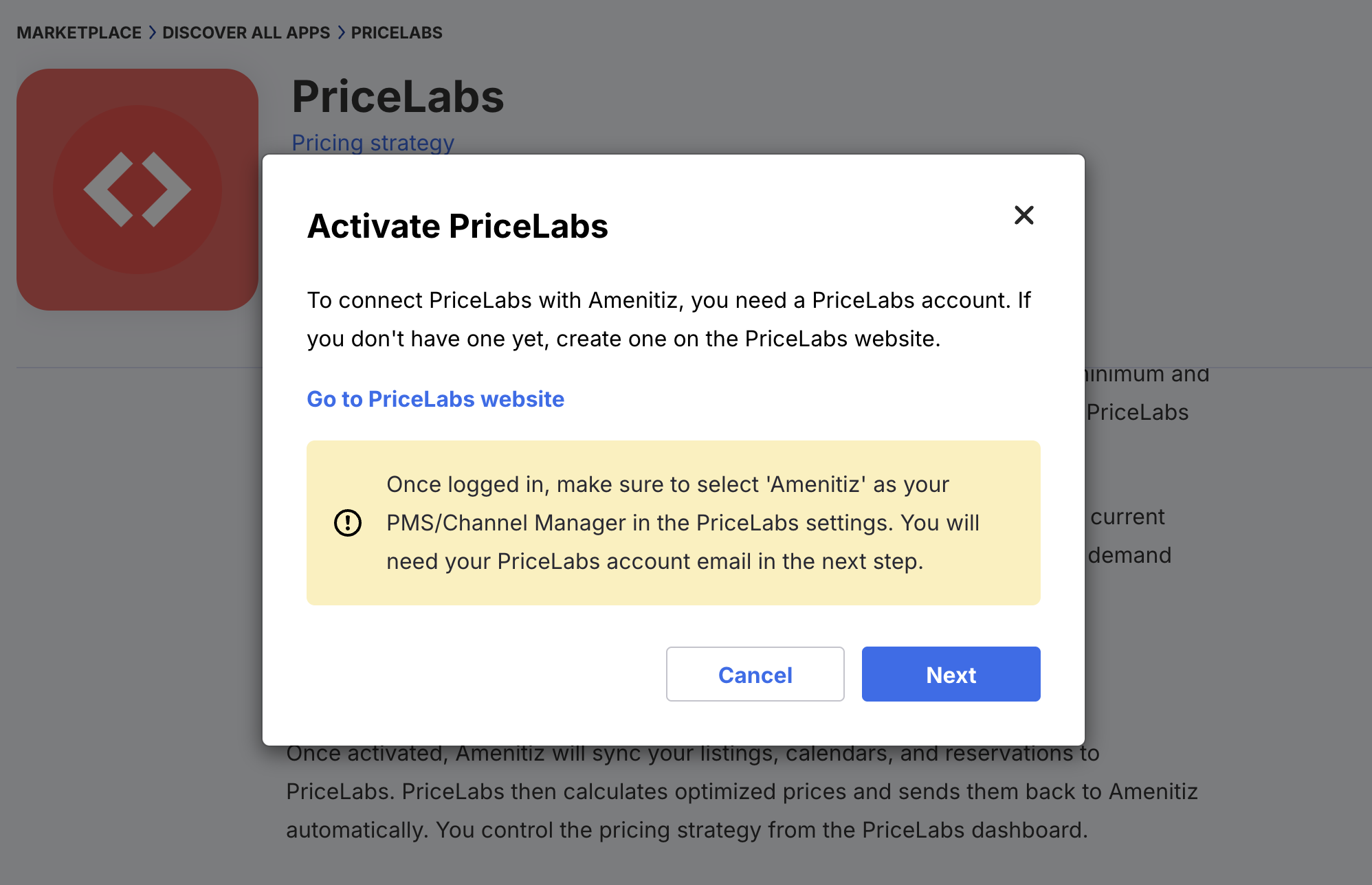Click the large PriceLabs page heading
Viewport: 1372px width, 885px height.
398,97
